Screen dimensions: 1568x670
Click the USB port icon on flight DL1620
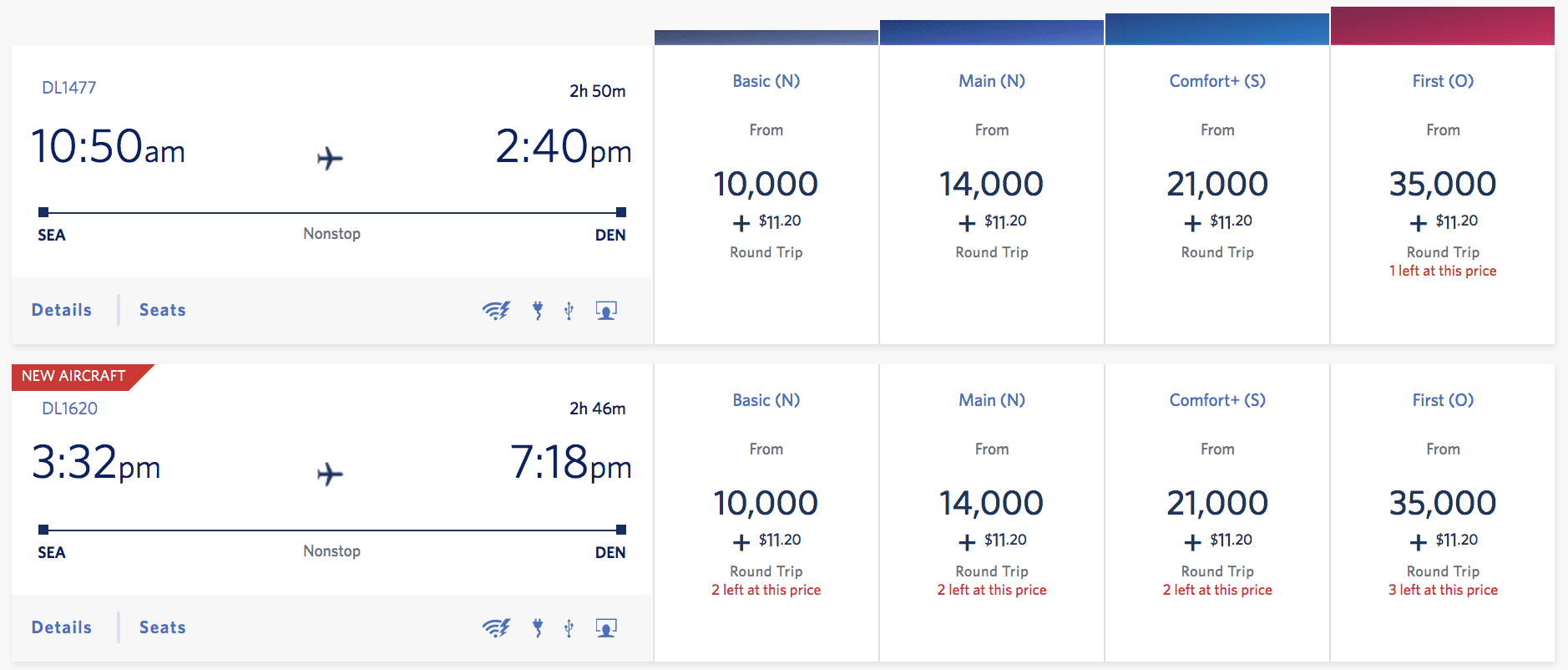(x=569, y=627)
